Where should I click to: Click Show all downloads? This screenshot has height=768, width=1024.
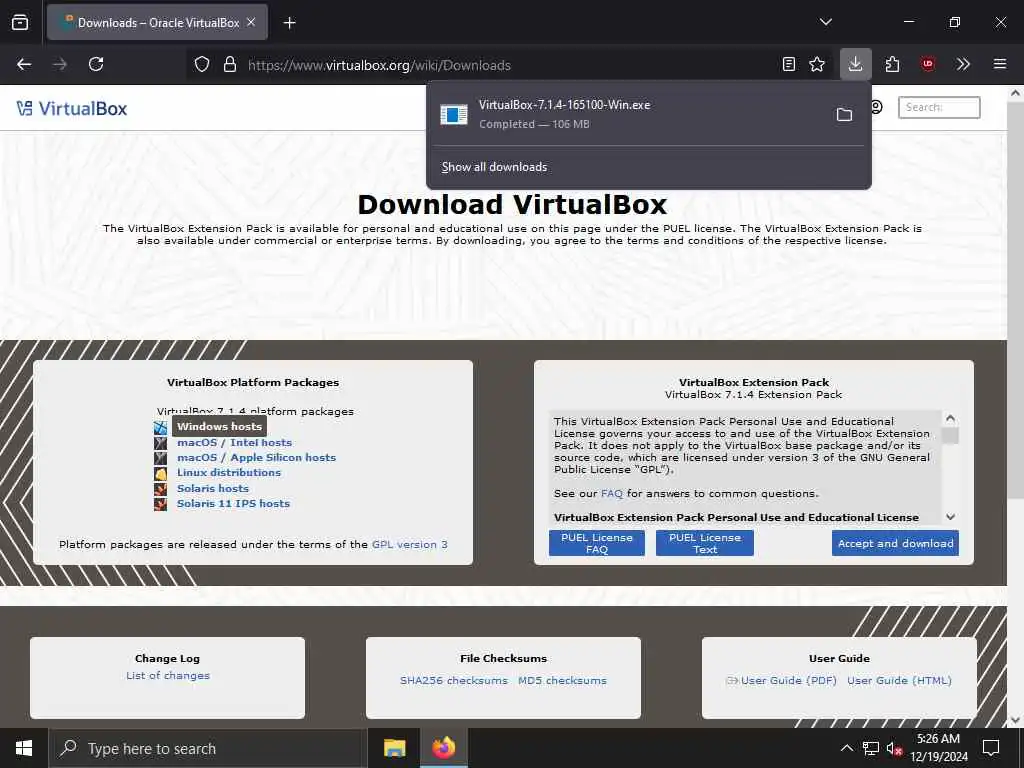point(494,167)
